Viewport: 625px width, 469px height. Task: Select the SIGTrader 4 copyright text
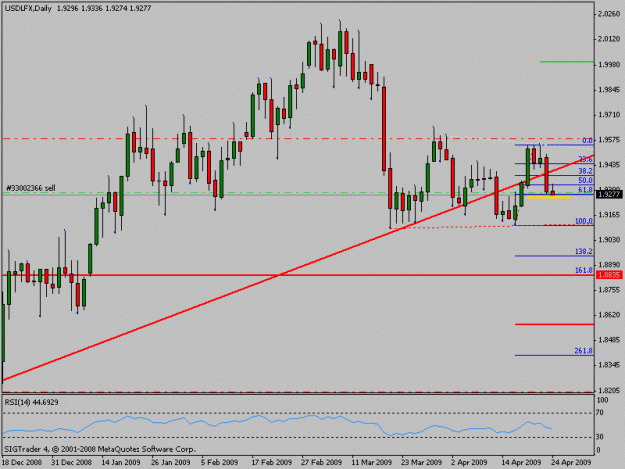[x=100, y=449]
